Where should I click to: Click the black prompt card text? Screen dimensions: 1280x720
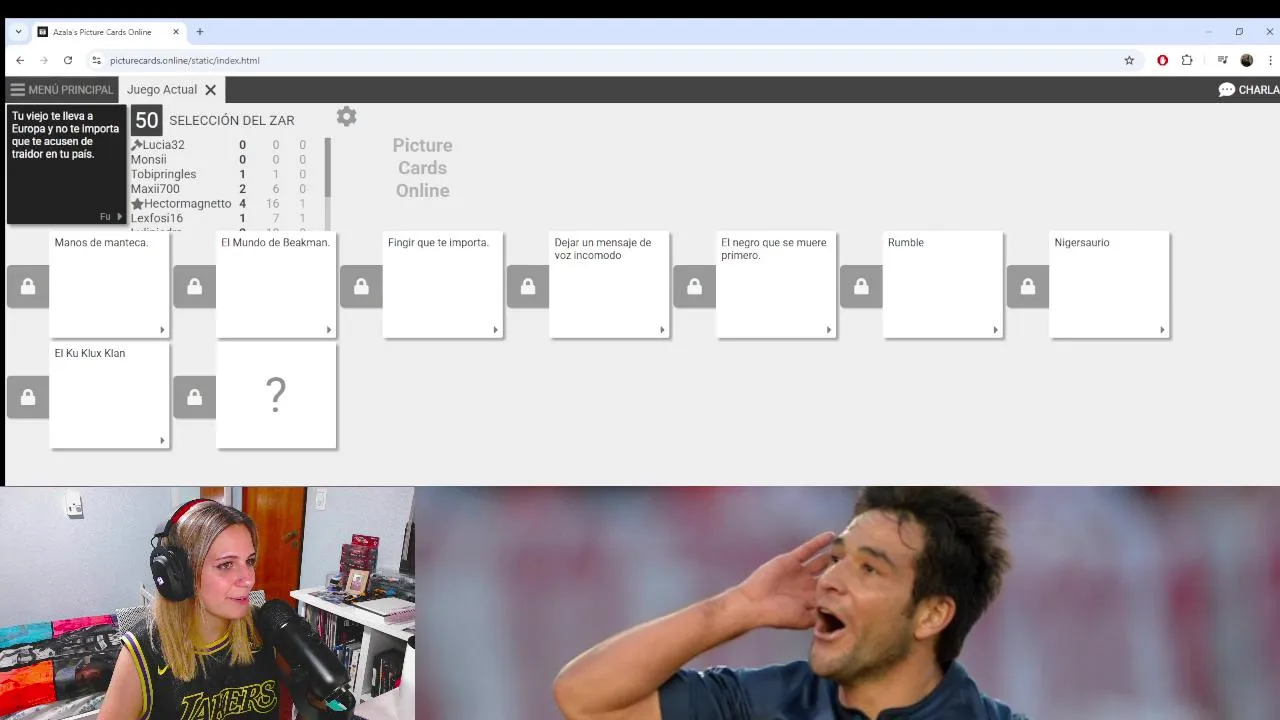click(x=65, y=135)
